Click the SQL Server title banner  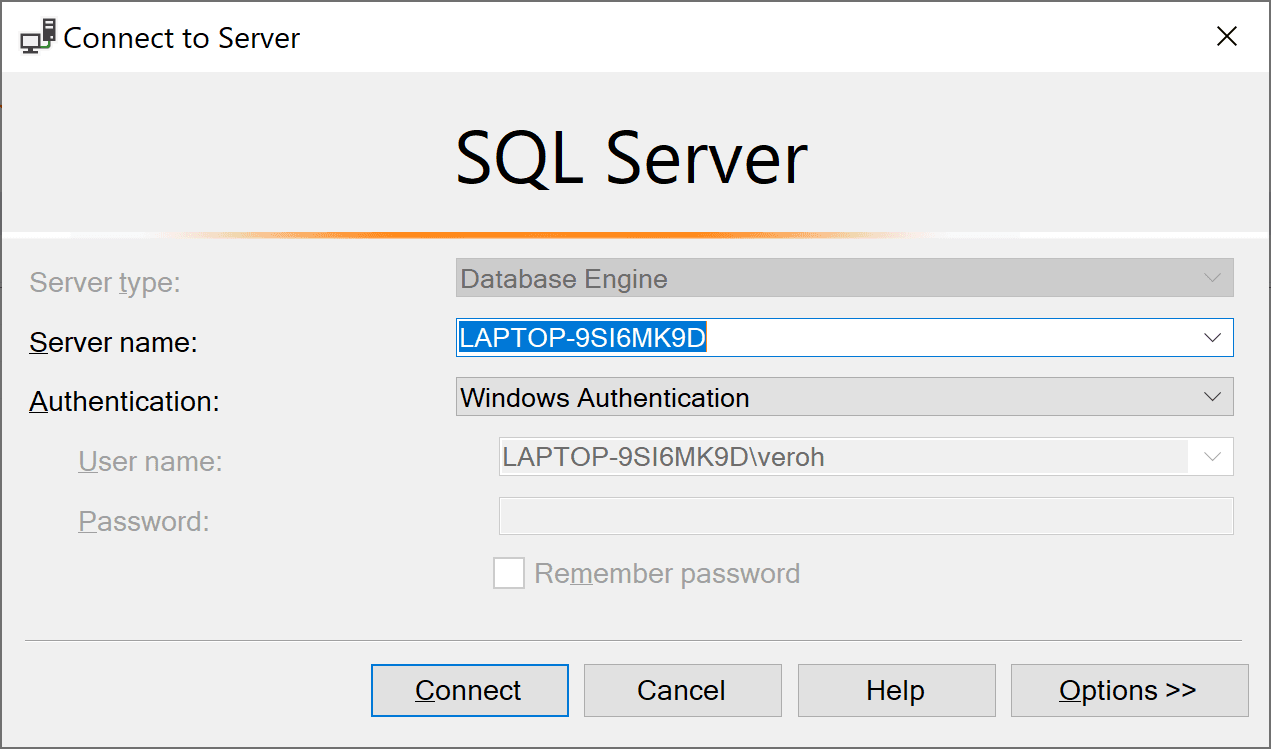click(632, 157)
